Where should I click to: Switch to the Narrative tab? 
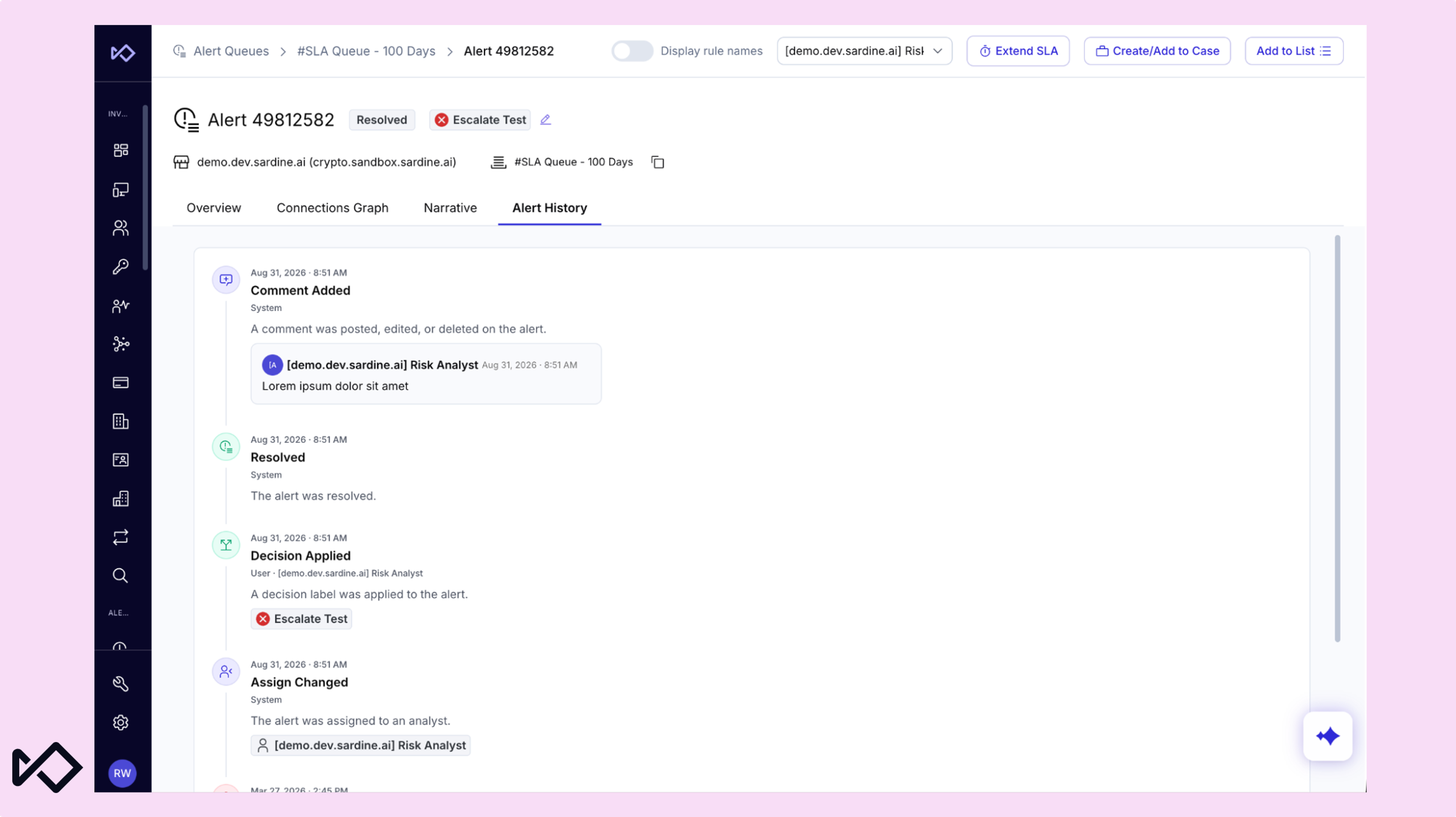pyautogui.click(x=451, y=208)
